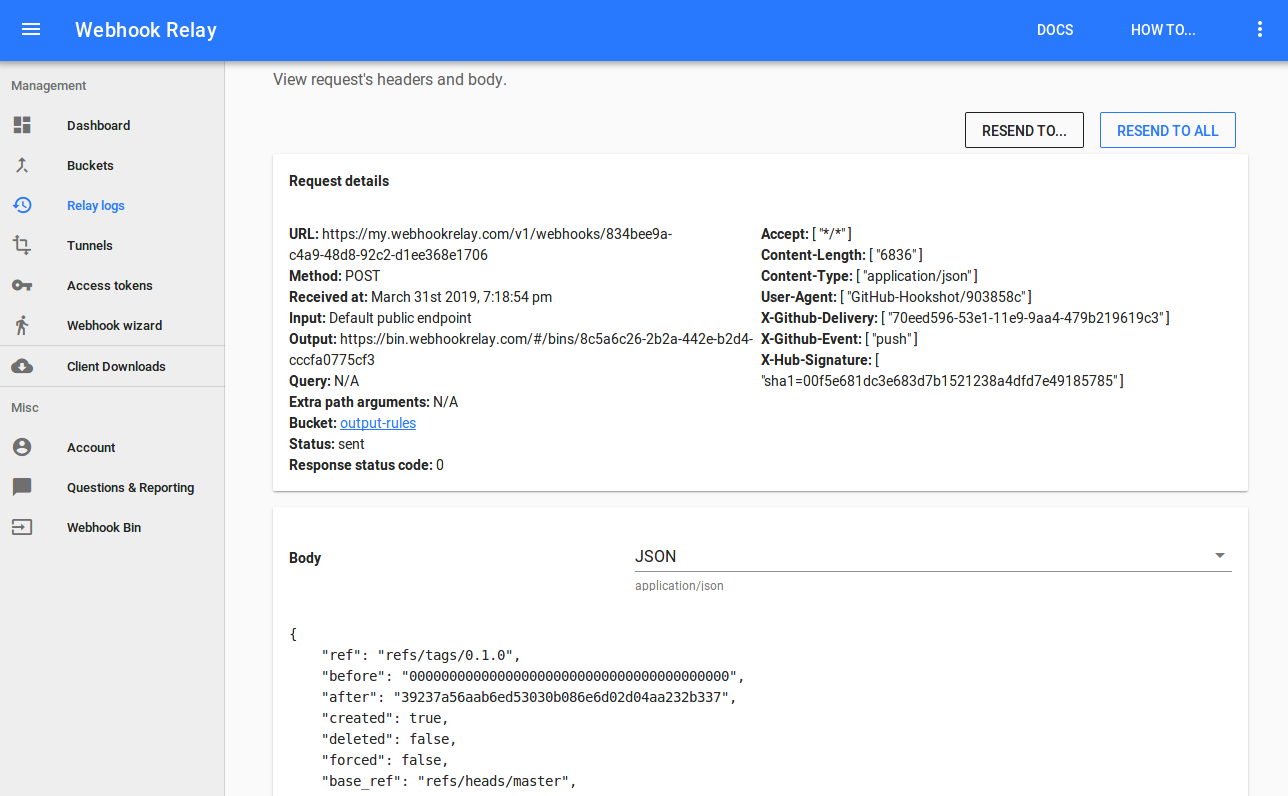
Task: Open the JSON body format dropdown
Action: tap(1219, 554)
